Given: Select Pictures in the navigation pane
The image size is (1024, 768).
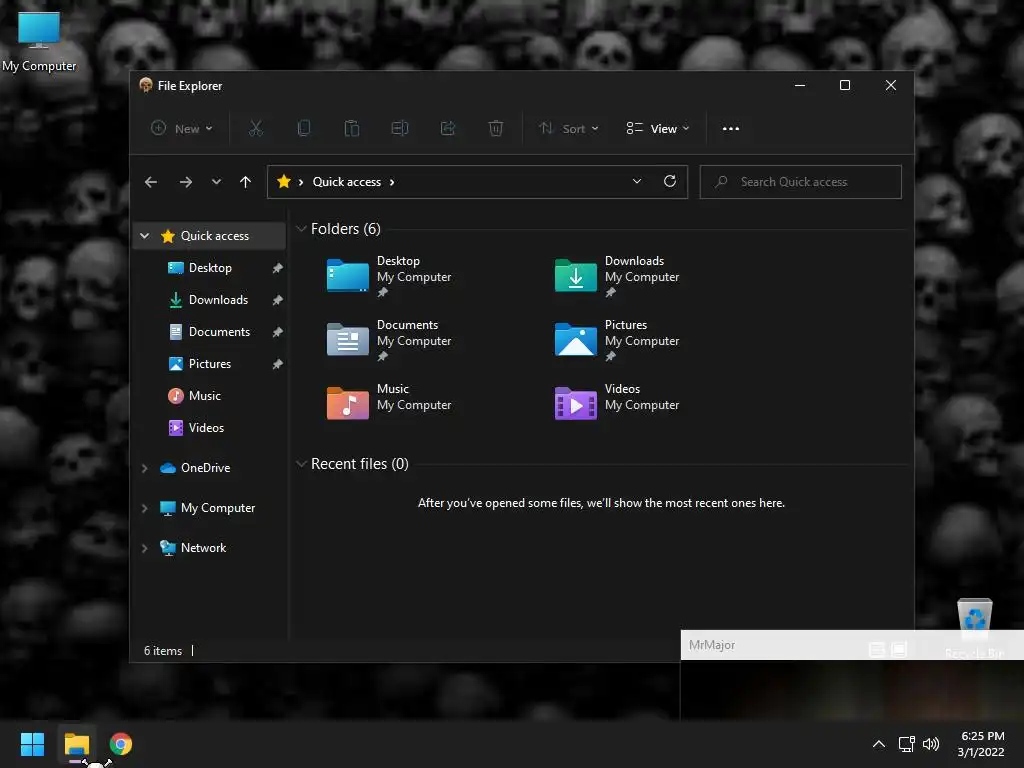Looking at the screenshot, I should click(210, 364).
